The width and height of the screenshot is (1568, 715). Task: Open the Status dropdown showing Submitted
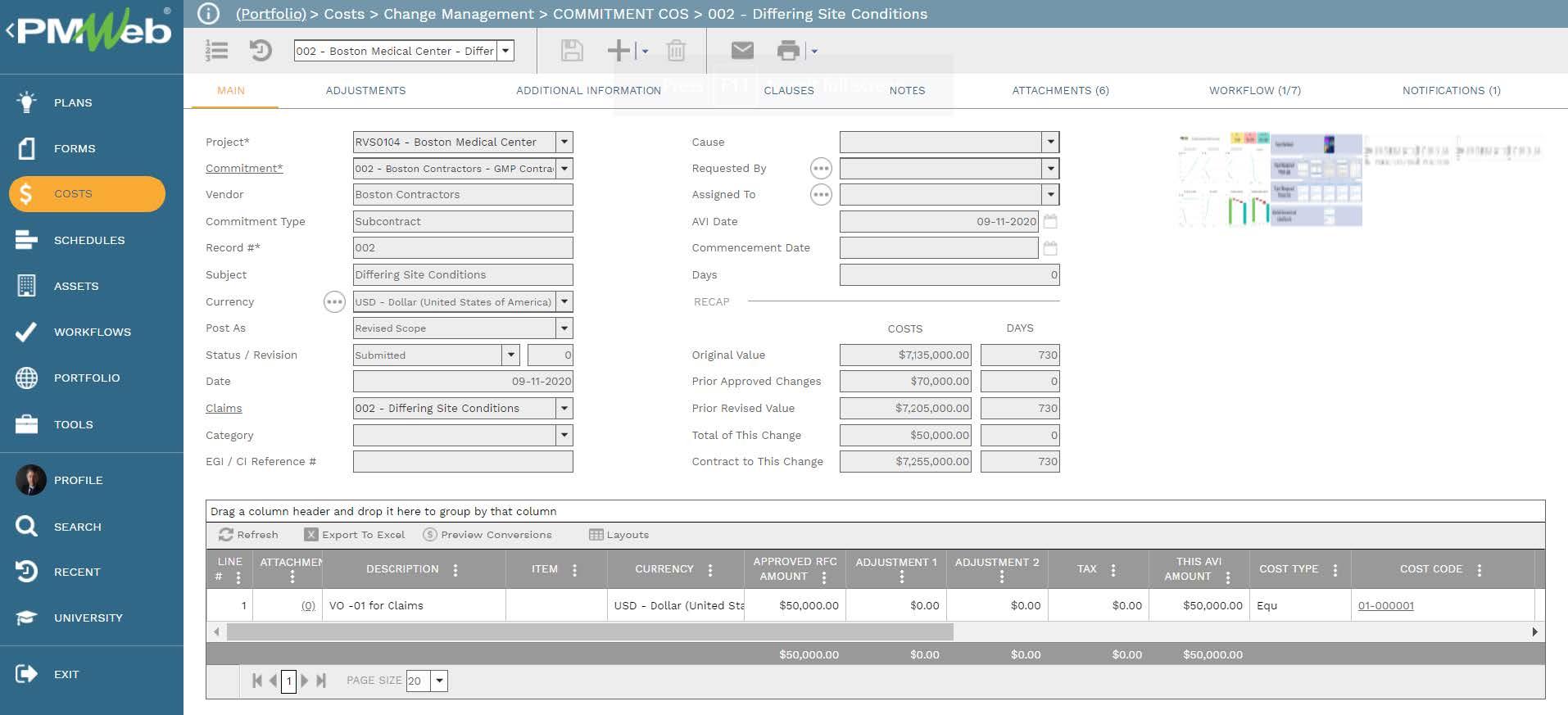coord(510,355)
